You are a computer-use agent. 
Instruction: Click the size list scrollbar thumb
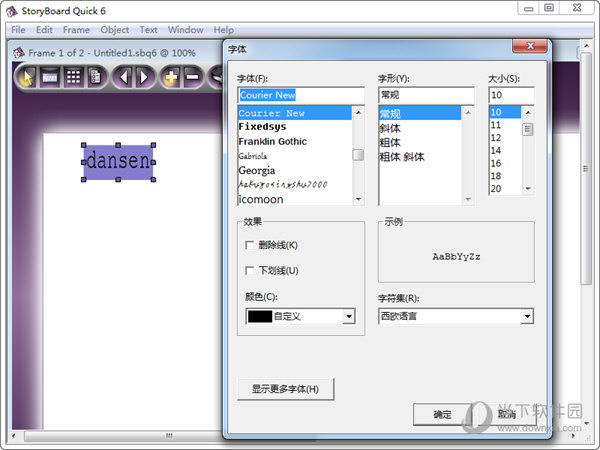click(528, 129)
